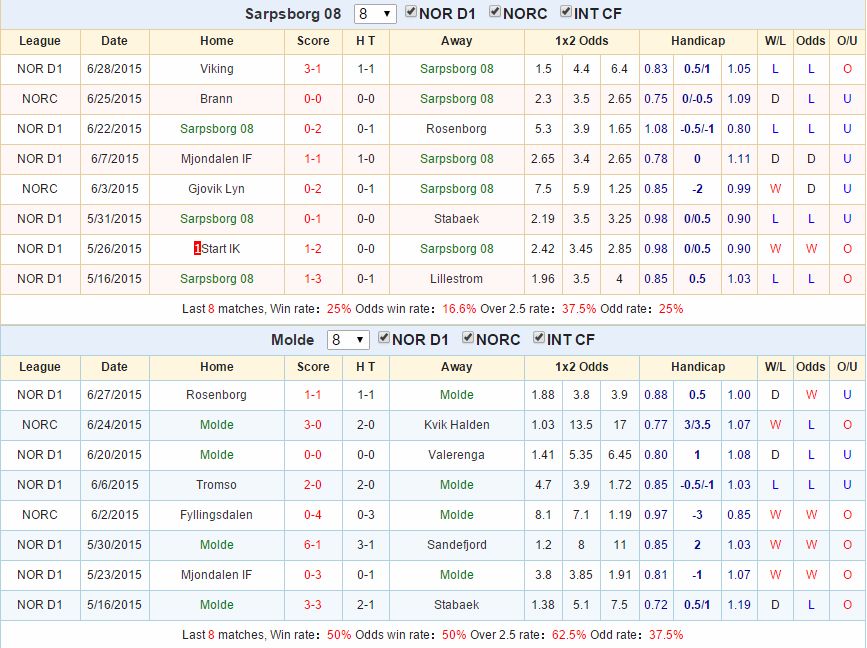Open Lillestrom away team link
This screenshot has height=648, width=867.
tap(456, 279)
